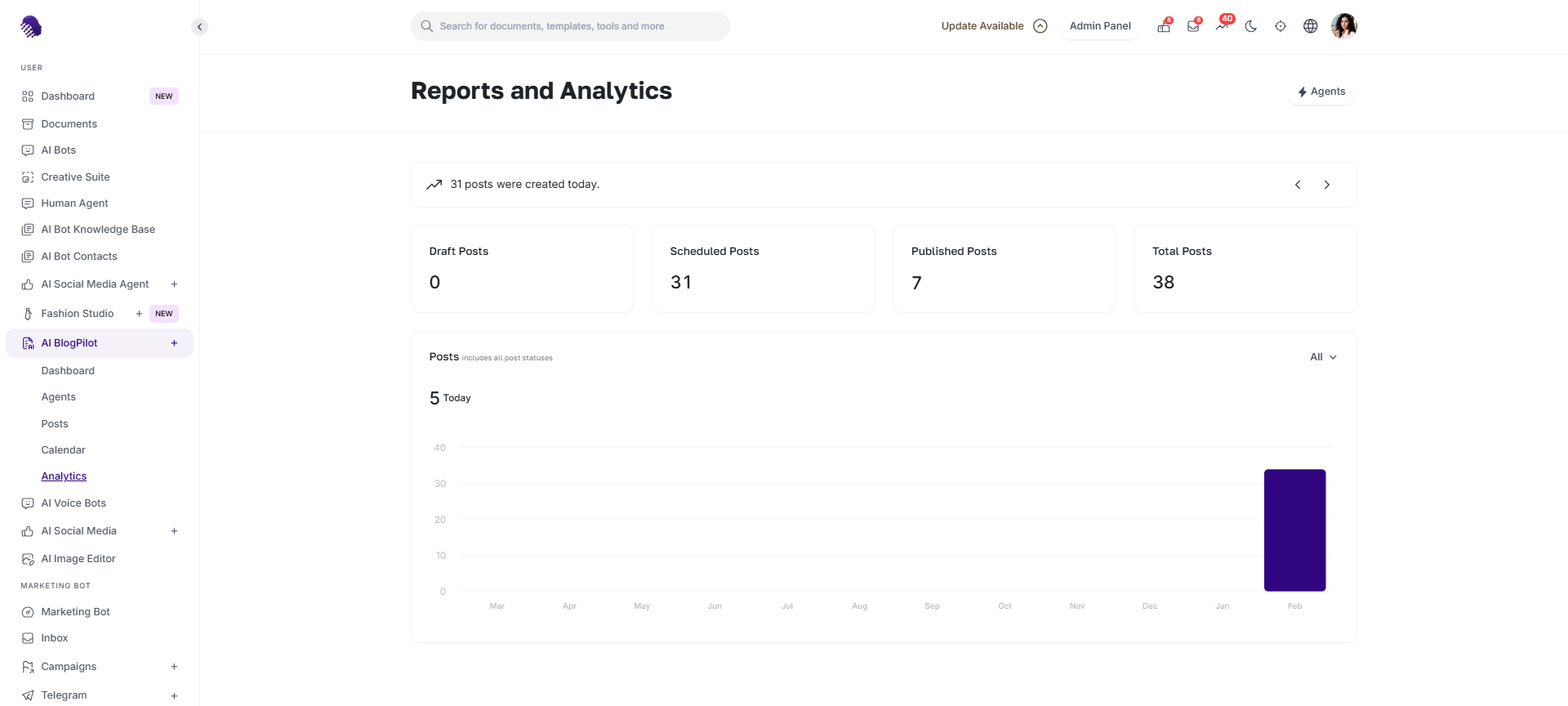
Task: Click the February bar in Posts chart
Action: coord(1294,530)
